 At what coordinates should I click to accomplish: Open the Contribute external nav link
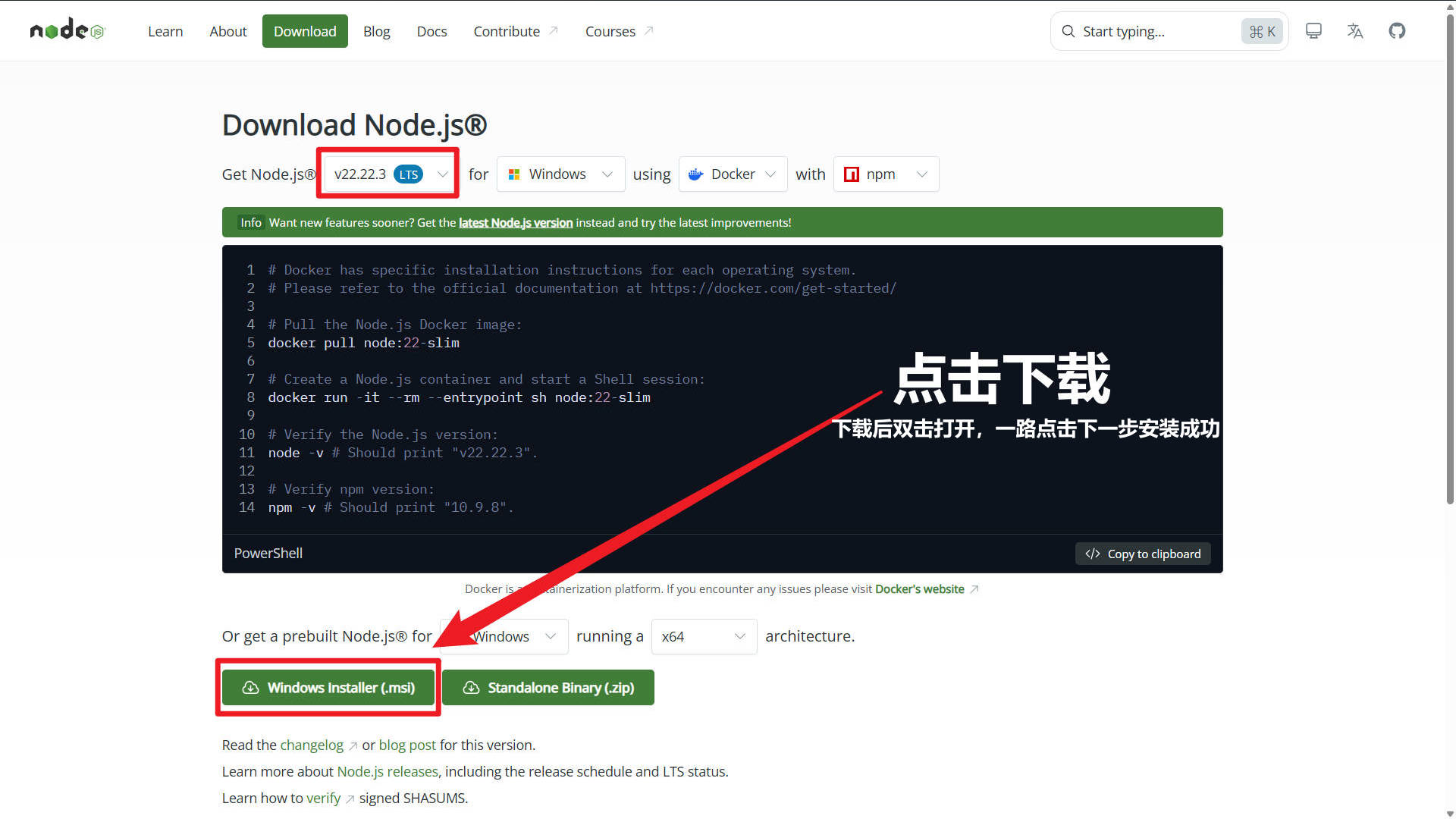pyautogui.click(x=516, y=31)
